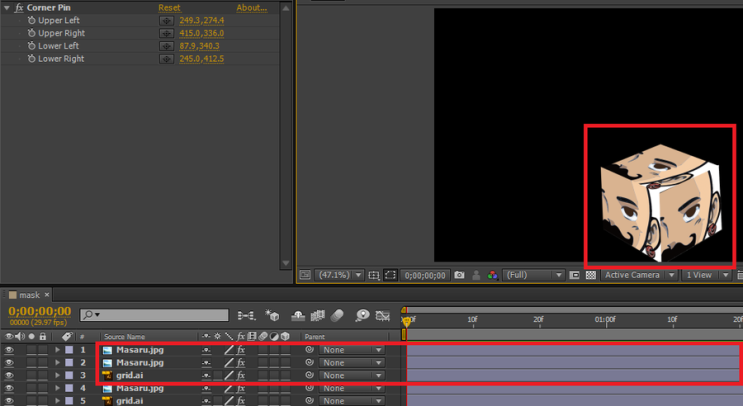This screenshot has height=406, width=743.
Task: Toggle motion blur switch on layer 2
Action: [263, 363]
